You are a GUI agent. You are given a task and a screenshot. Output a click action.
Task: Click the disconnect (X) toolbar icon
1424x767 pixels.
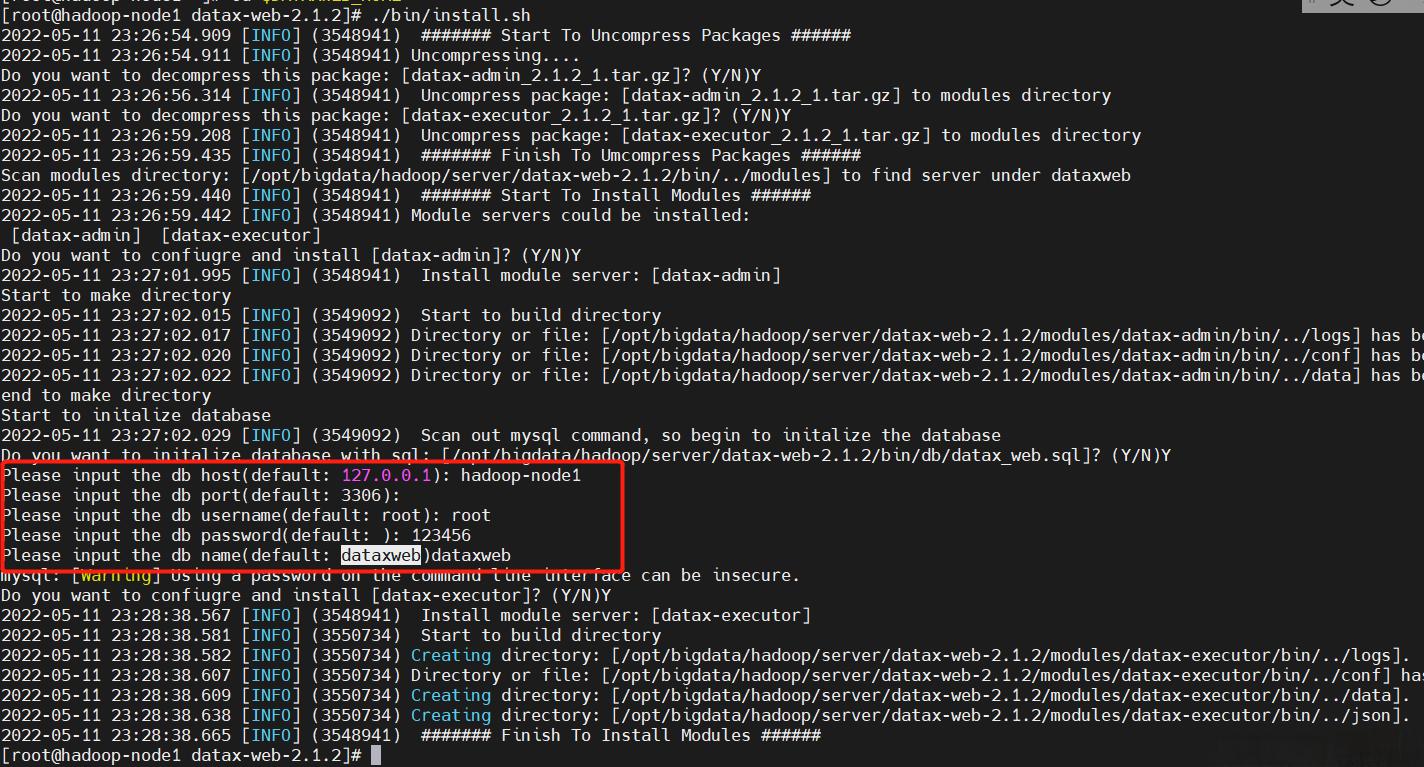pyautogui.click(x=1342, y=4)
